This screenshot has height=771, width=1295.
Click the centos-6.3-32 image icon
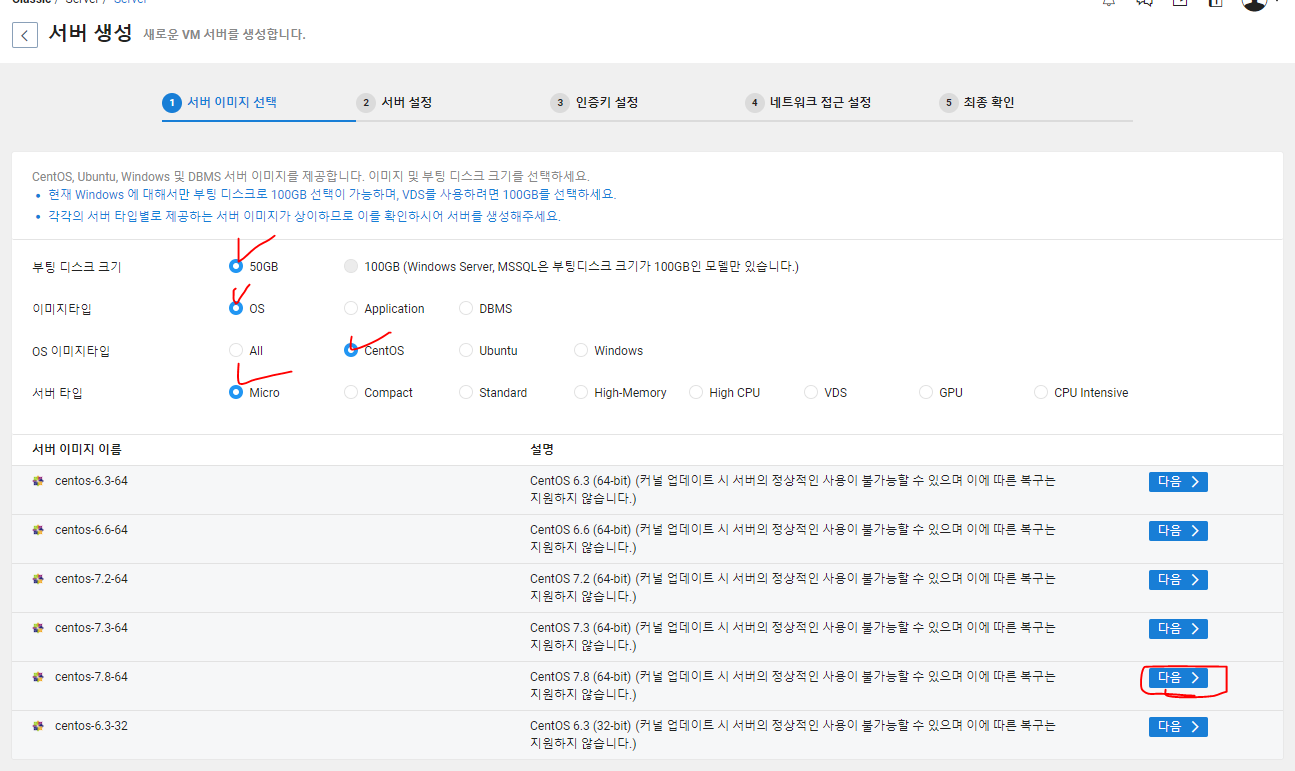[x=38, y=726]
